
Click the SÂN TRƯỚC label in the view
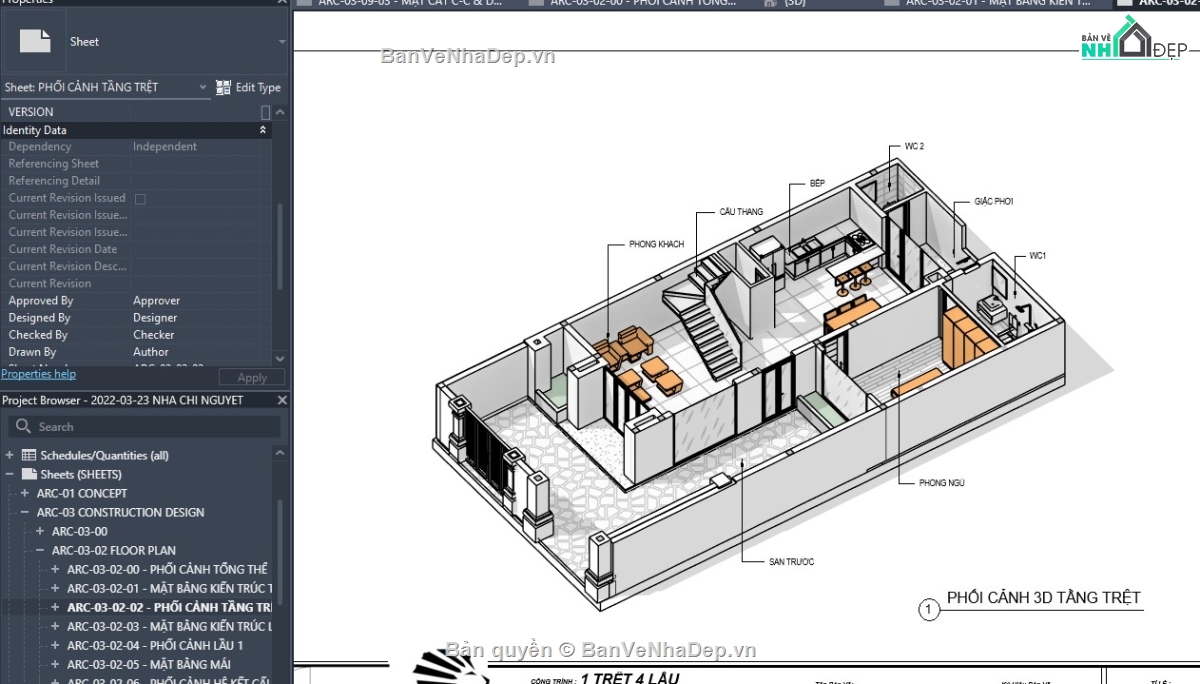pos(791,562)
